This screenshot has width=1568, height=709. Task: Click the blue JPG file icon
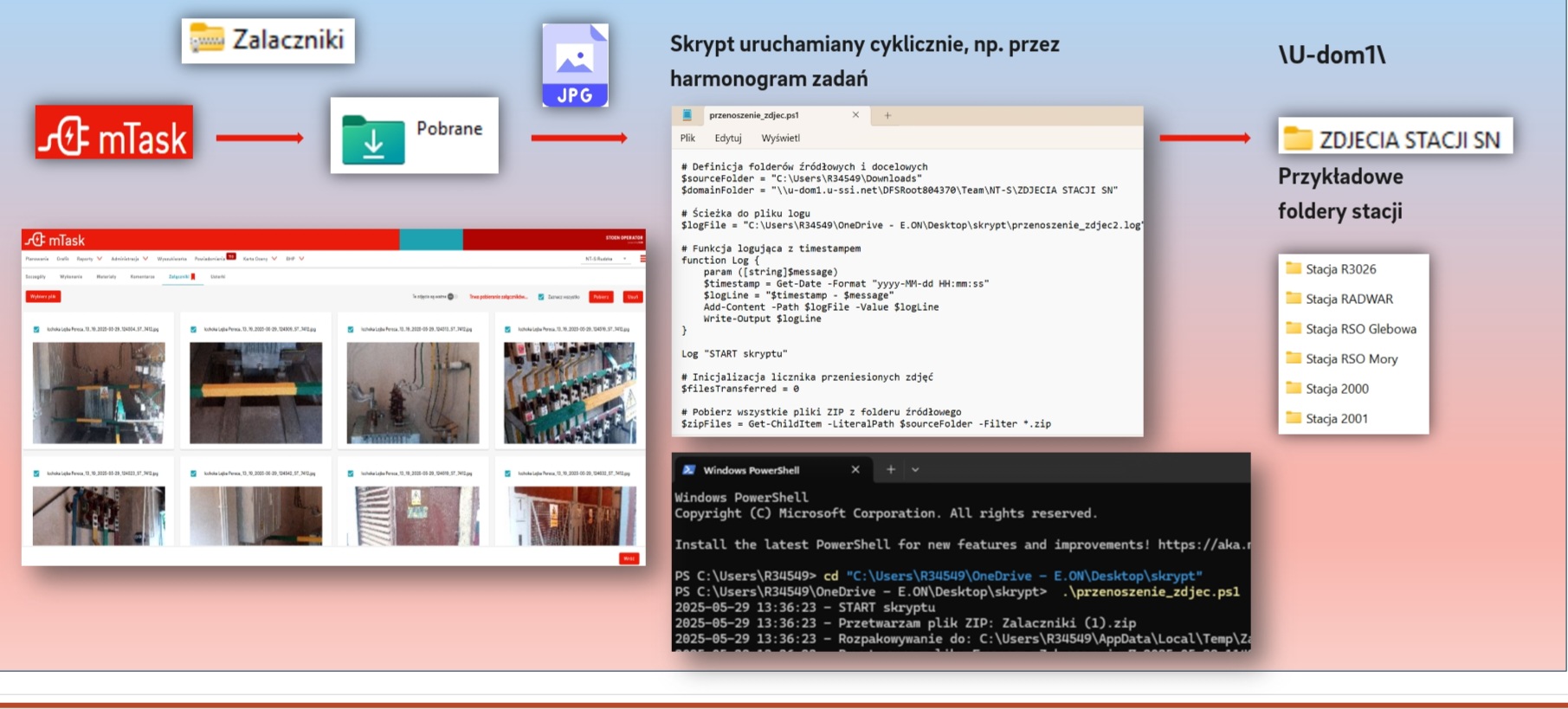point(575,65)
